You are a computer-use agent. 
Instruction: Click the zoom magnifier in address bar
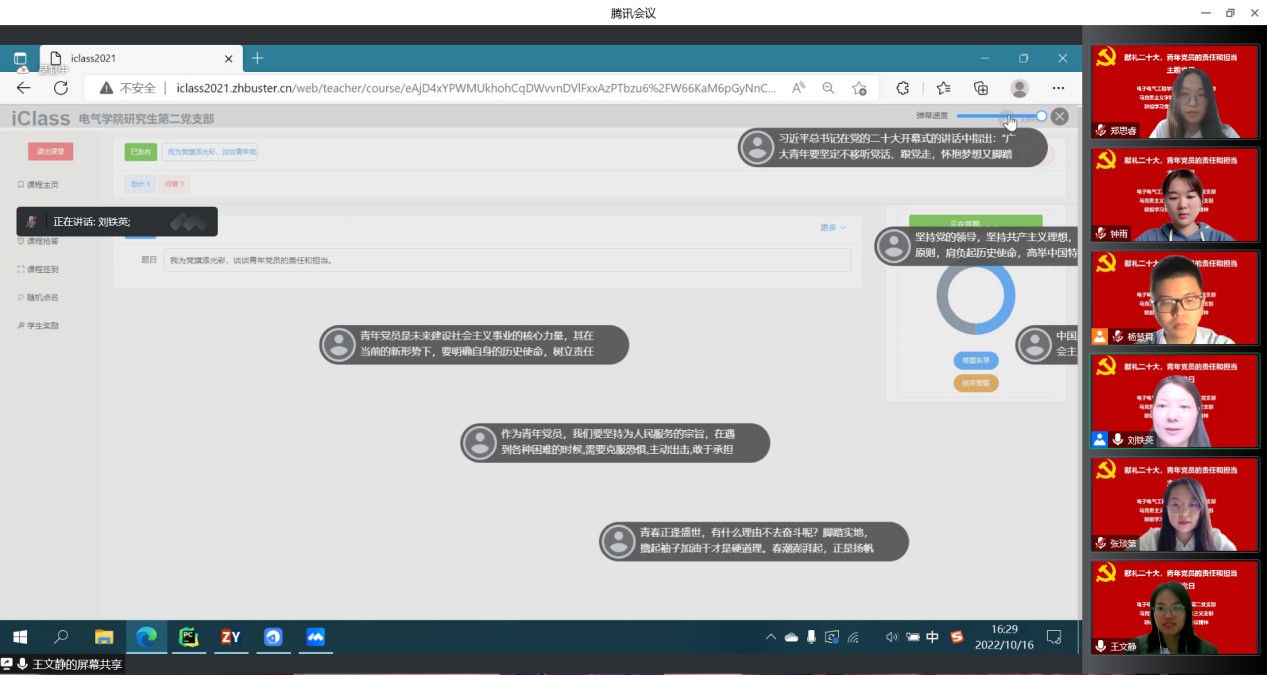point(828,88)
